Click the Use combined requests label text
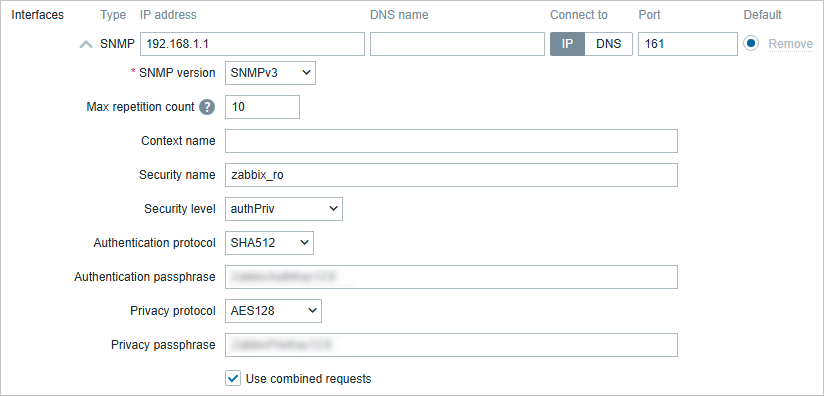Screen dimensions: 824x396 pyautogui.click(x=308, y=379)
